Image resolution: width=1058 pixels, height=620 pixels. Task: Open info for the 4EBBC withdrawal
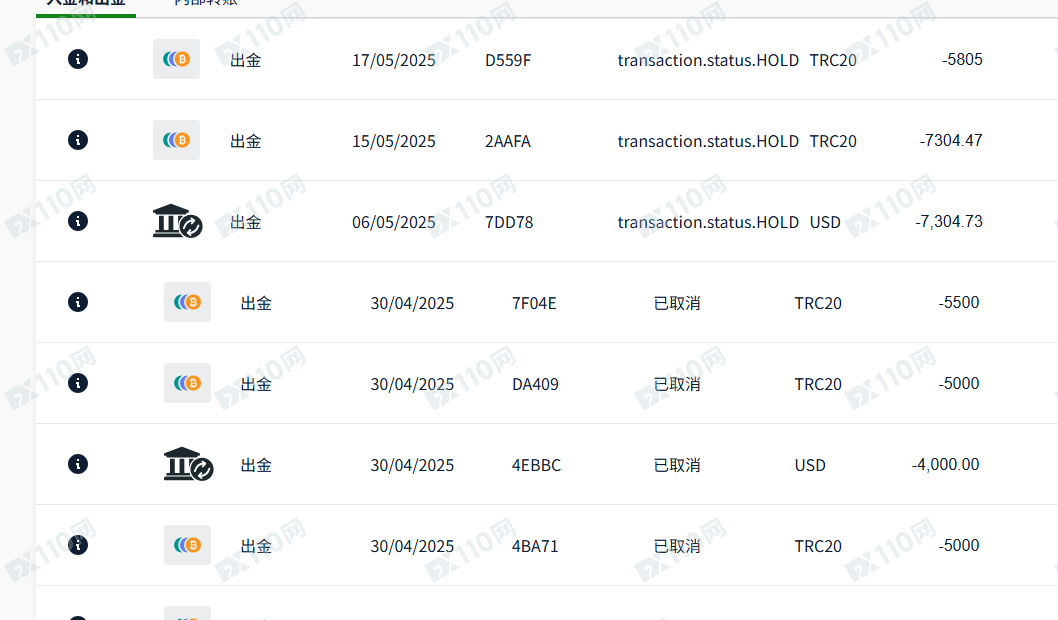[x=78, y=464]
